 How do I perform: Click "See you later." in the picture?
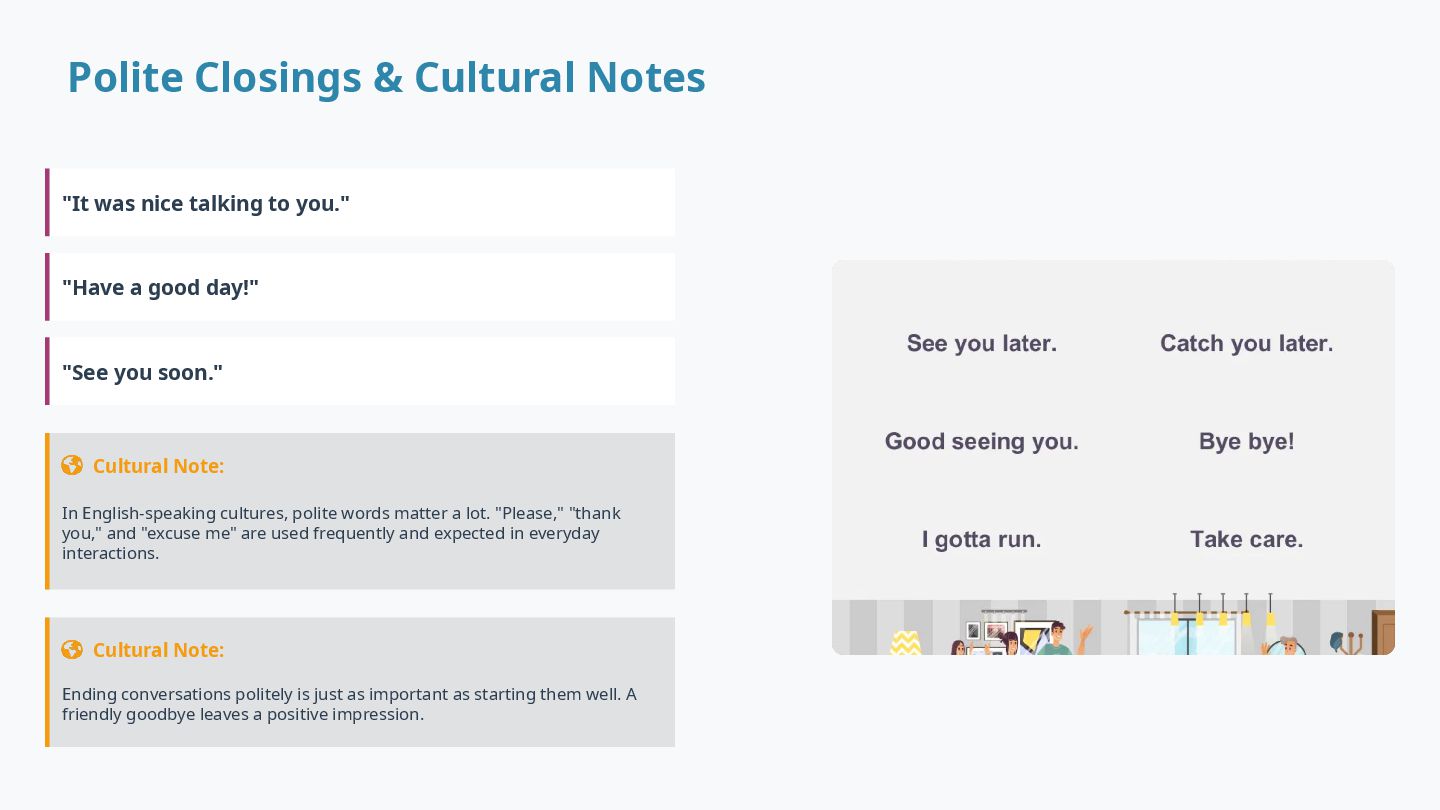click(x=982, y=344)
